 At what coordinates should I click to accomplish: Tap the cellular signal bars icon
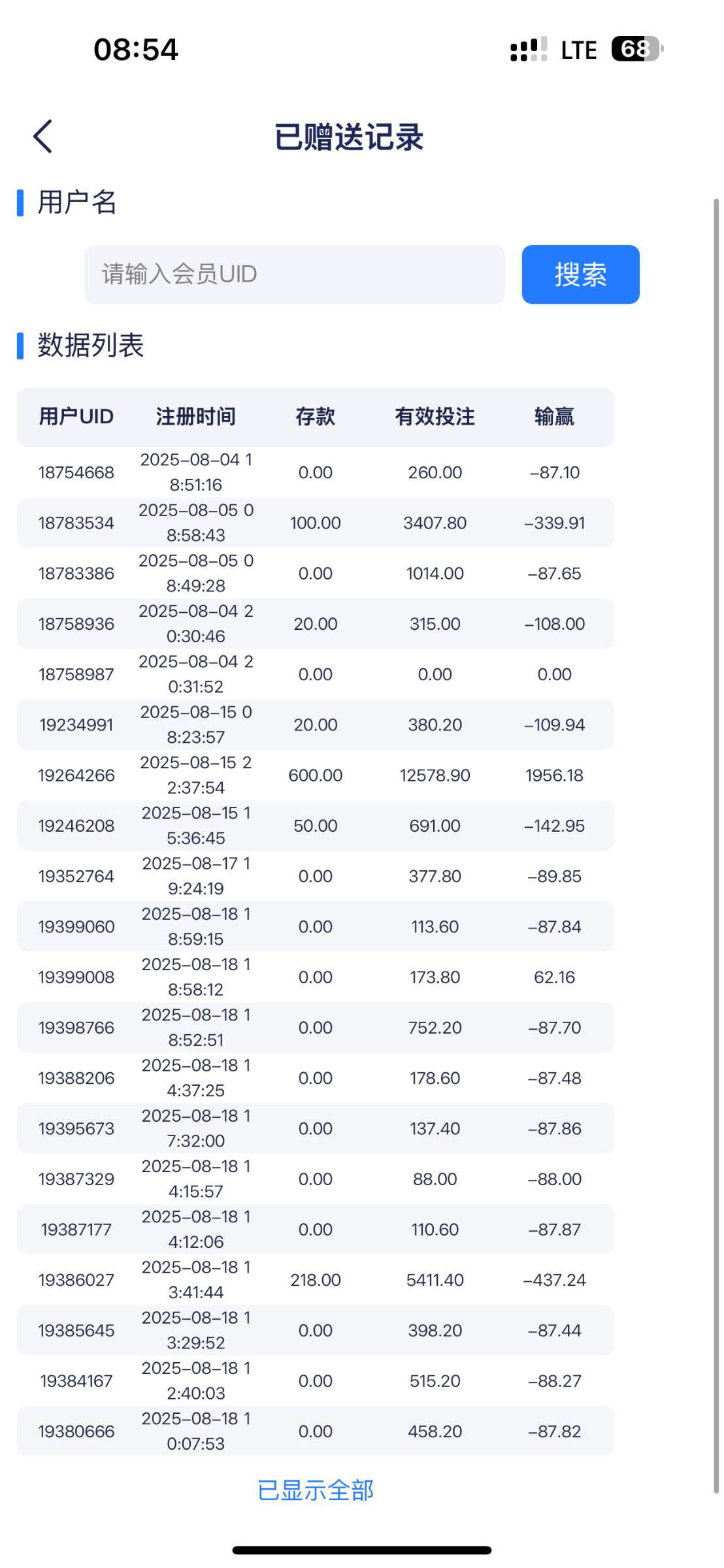tap(528, 49)
